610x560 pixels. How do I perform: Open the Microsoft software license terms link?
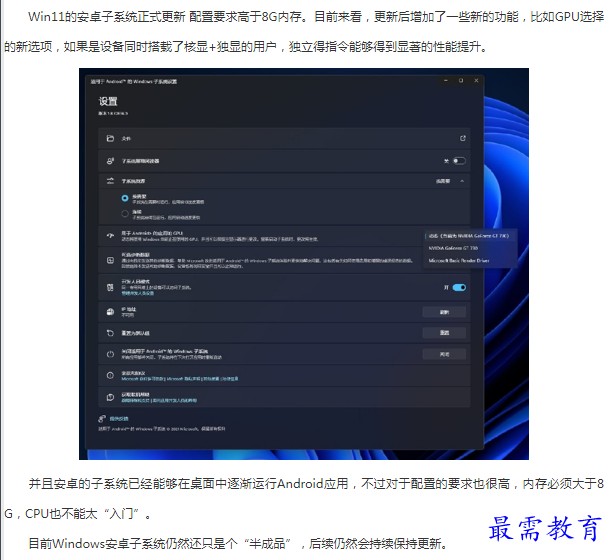click(143, 379)
